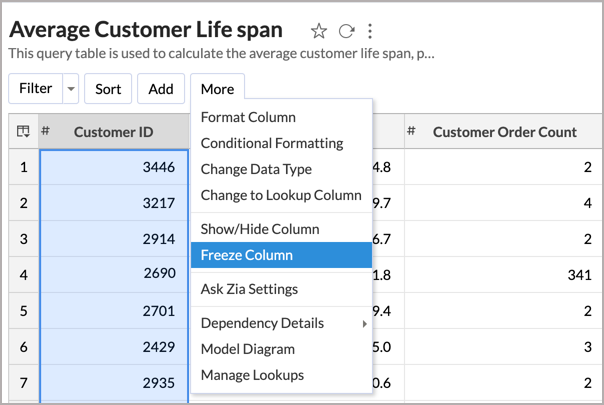604x405 pixels.
Task: Click the Sort button
Action: 108,89
